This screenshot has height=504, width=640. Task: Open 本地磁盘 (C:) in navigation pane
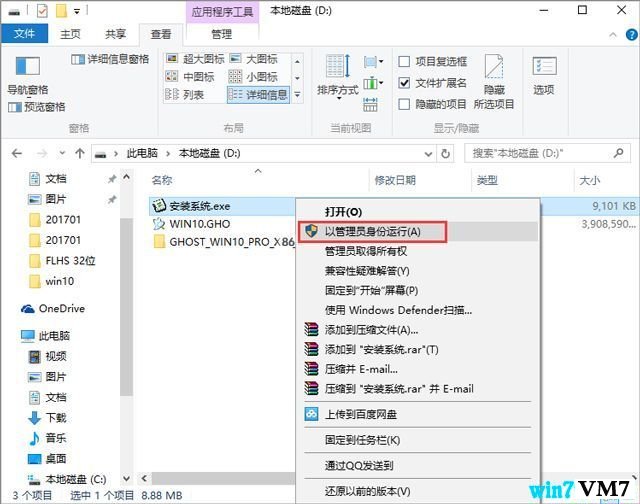click(67, 479)
